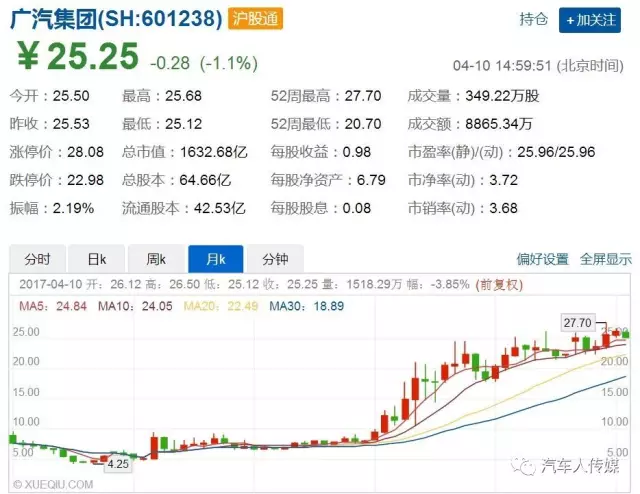Click 总市值 value 1632.68亿
Image resolution: width=640 pixels, height=494 pixels.
(x=214, y=152)
